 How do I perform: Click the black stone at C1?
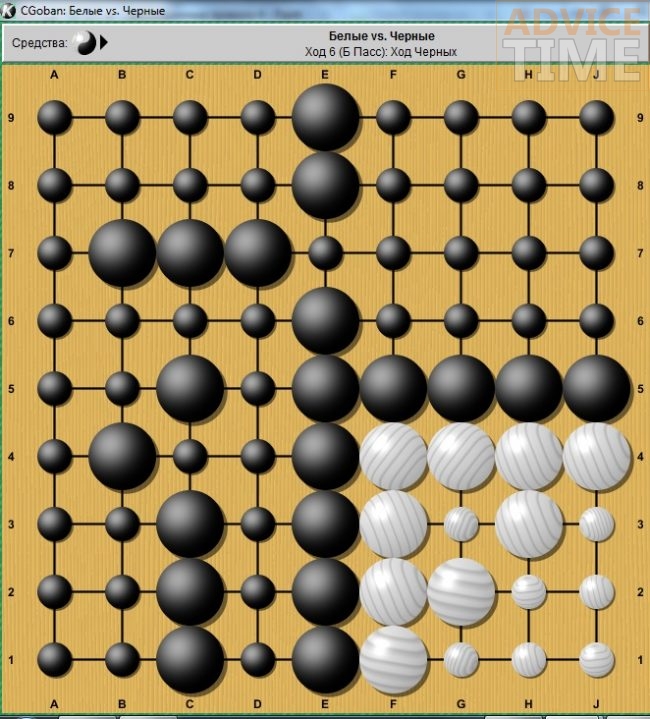coord(190,660)
